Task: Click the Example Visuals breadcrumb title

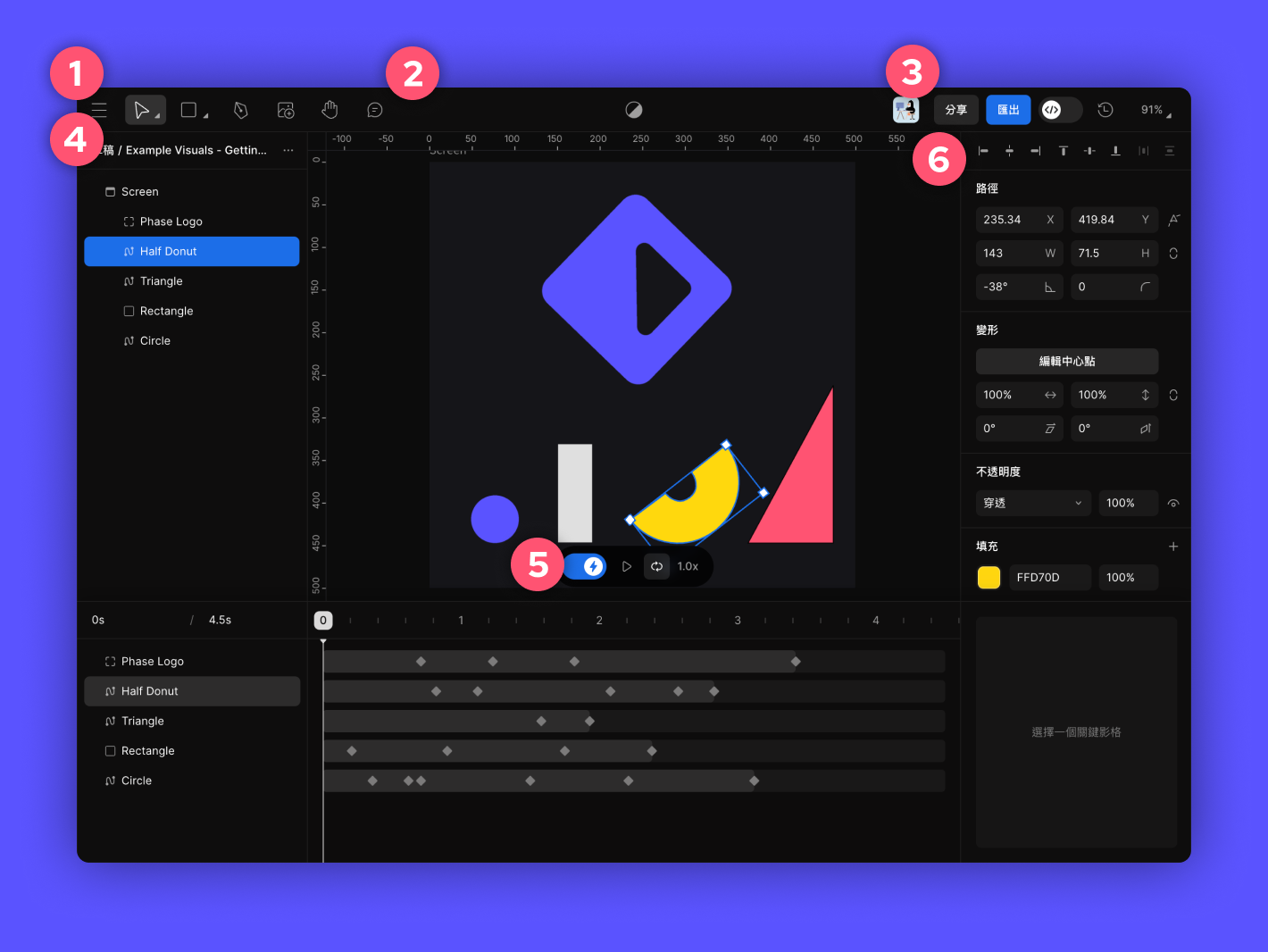Action: click(196, 150)
